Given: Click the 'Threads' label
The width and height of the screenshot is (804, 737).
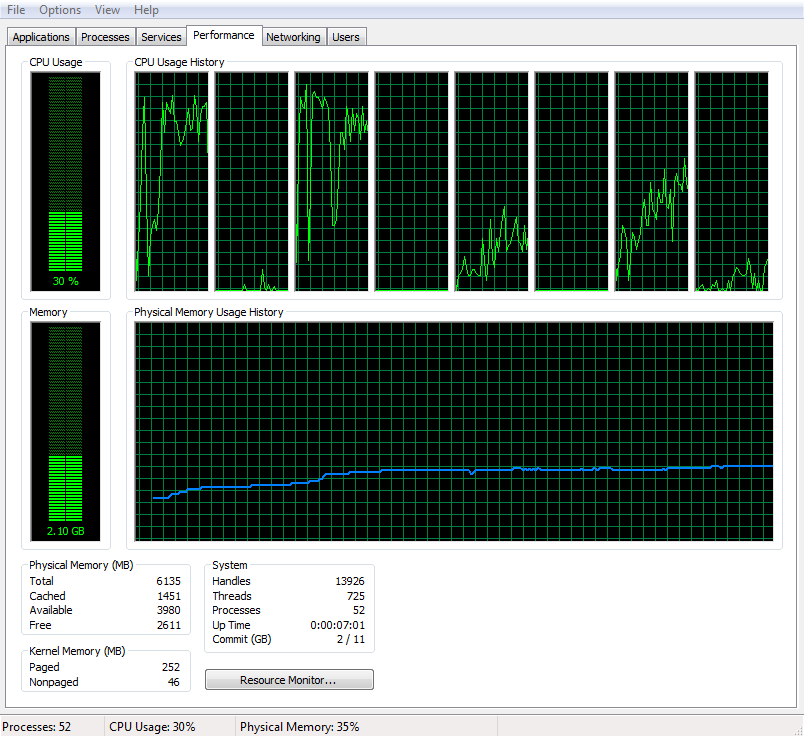Looking at the screenshot, I should coord(232,596).
